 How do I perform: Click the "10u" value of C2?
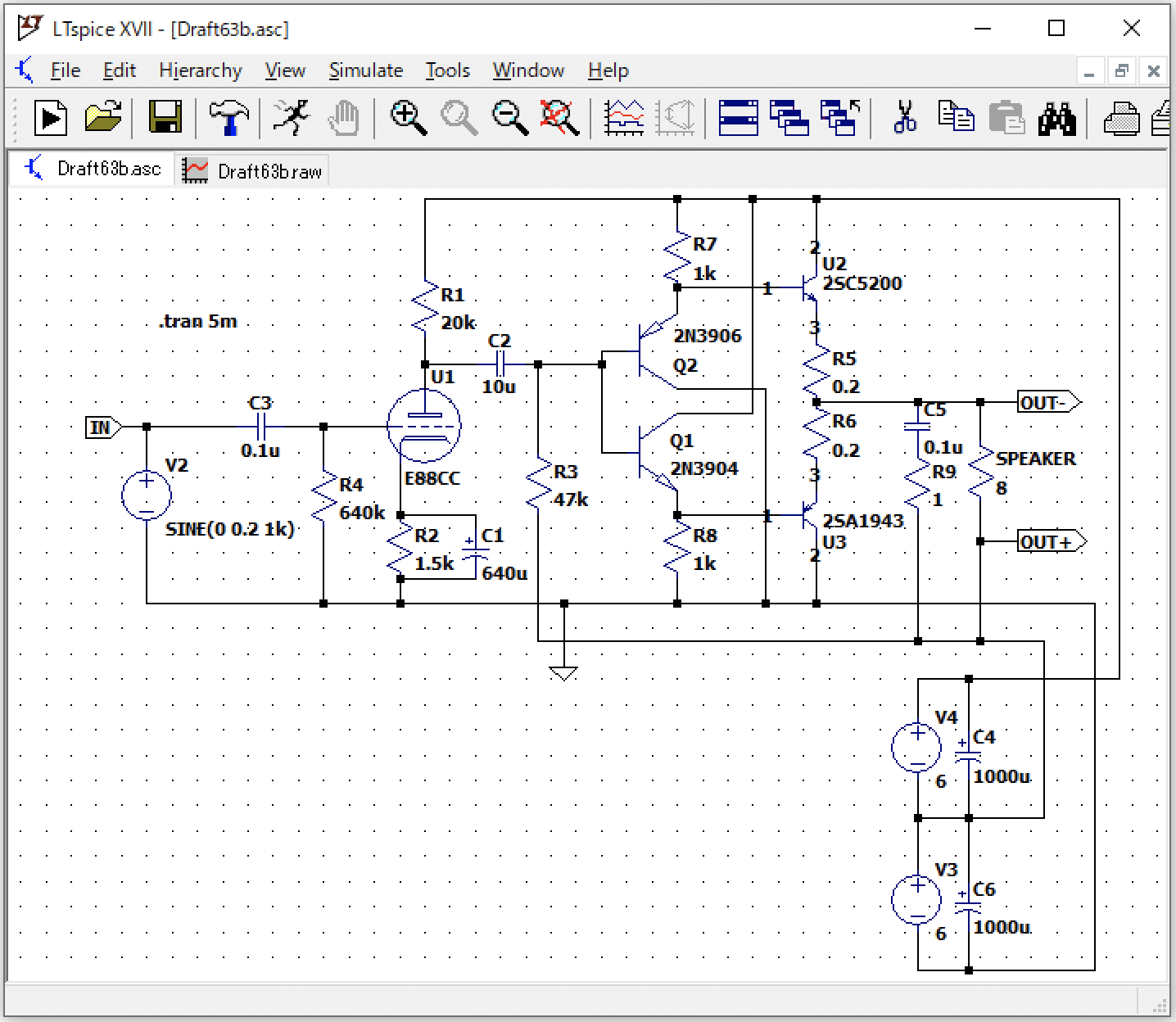498,387
